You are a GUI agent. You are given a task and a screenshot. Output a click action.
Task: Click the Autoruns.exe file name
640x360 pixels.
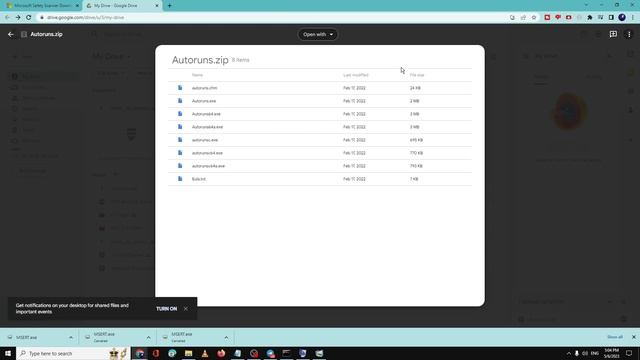click(x=204, y=101)
